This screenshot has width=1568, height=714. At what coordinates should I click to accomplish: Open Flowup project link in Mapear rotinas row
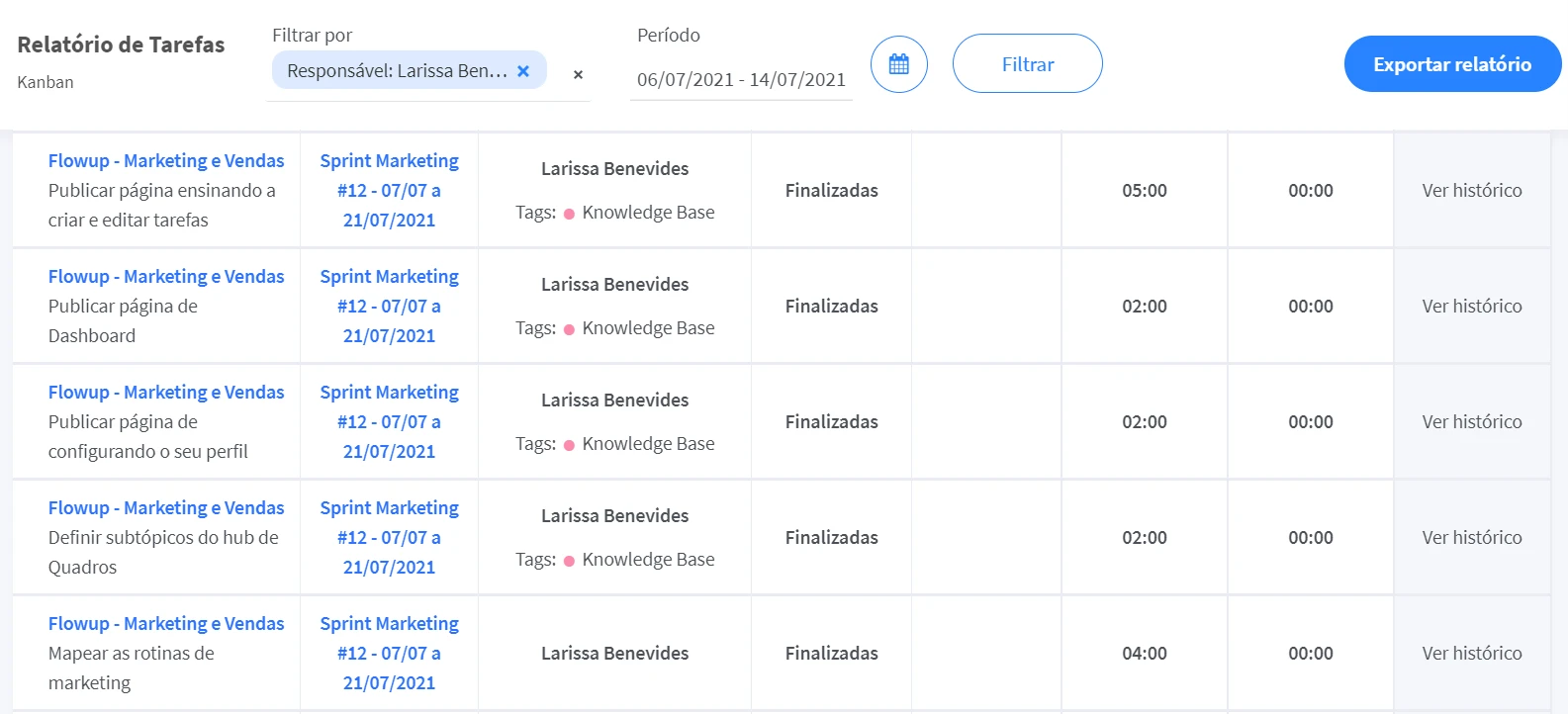(x=166, y=623)
